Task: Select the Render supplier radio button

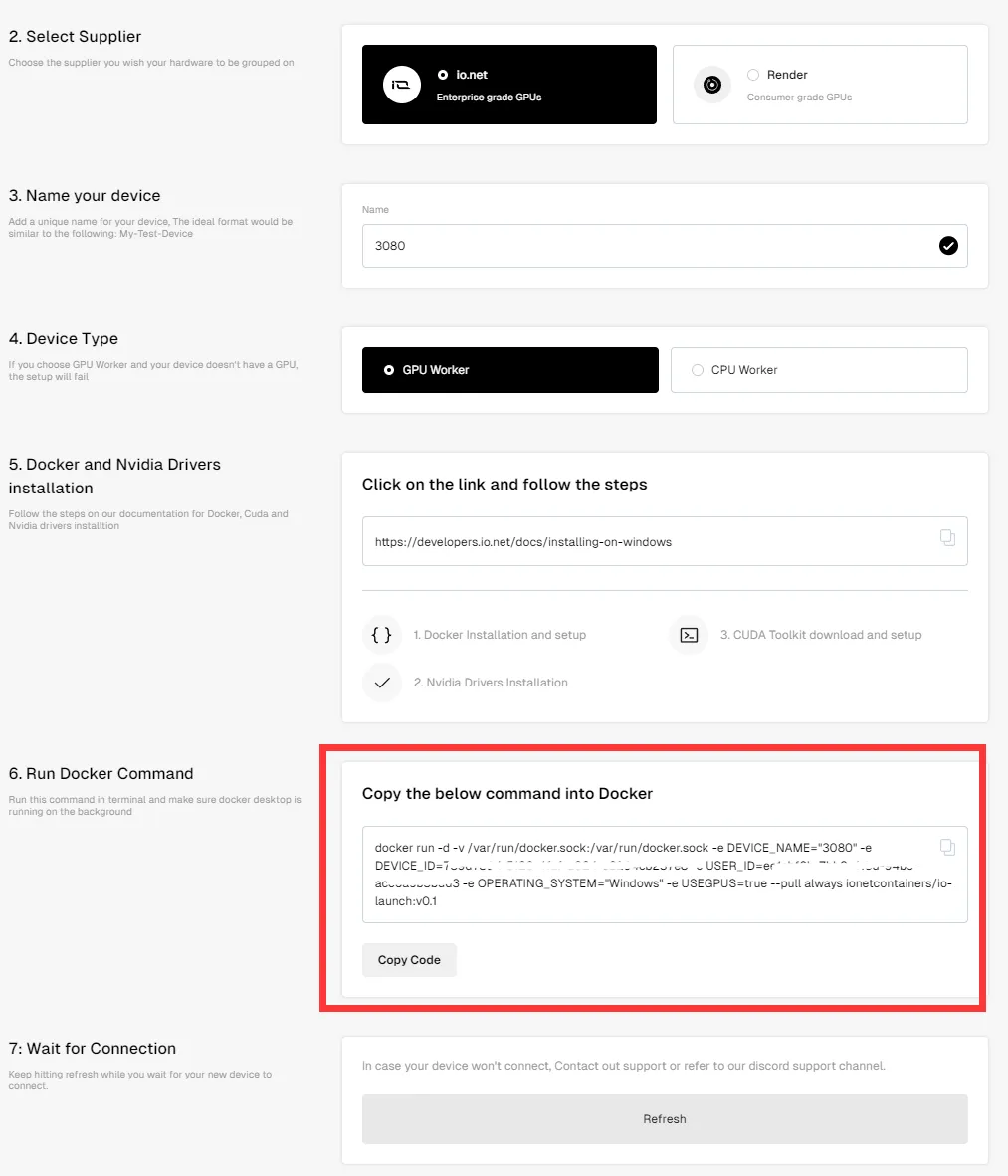Action: pos(753,75)
